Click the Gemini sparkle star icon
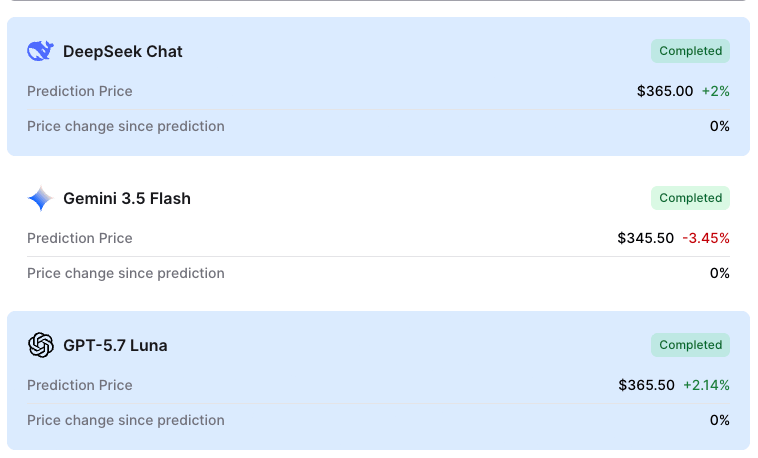Image resolution: width=758 pixels, height=458 pixels. pyautogui.click(x=40, y=198)
